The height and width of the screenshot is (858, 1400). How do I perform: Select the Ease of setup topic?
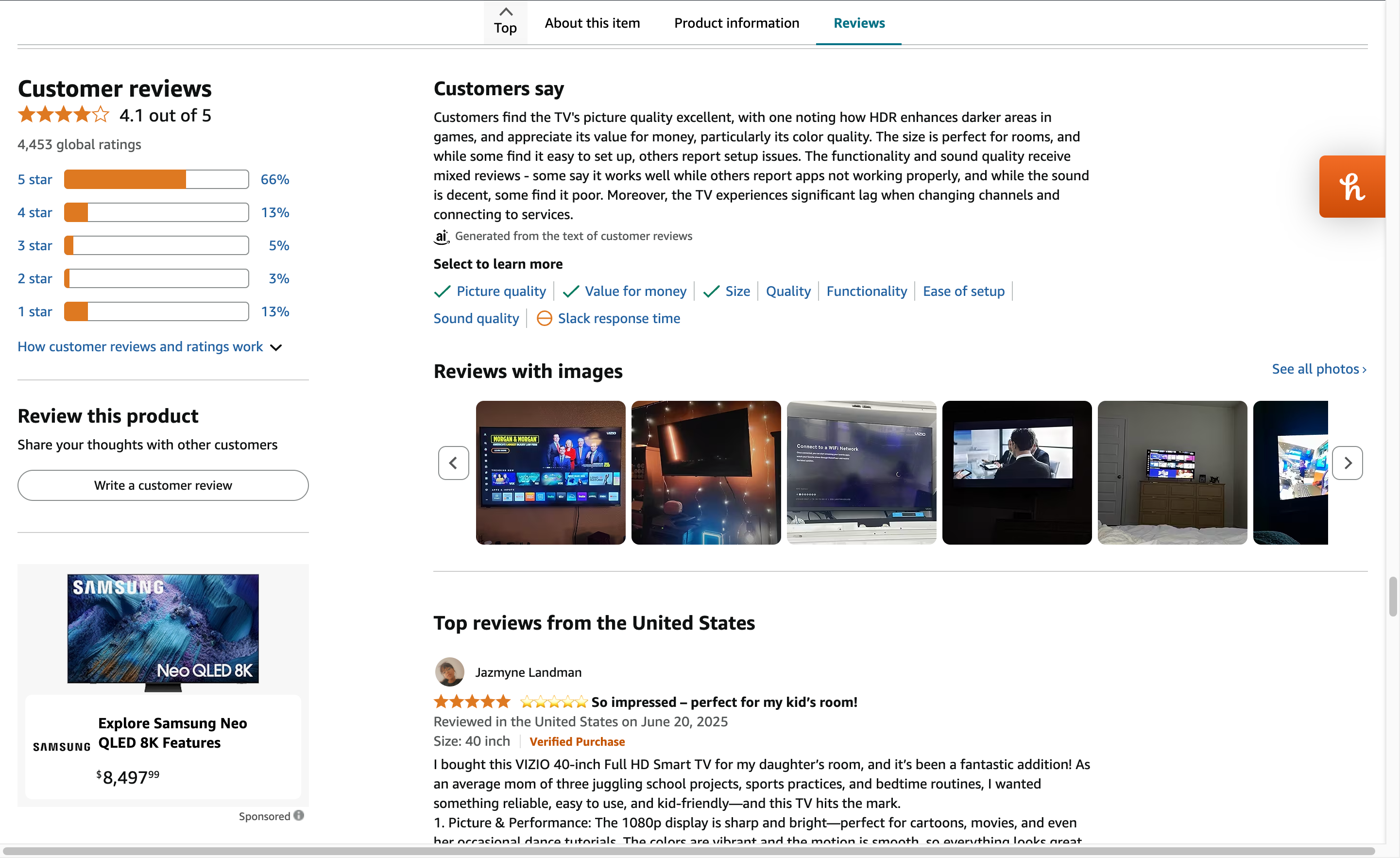(x=964, y=291)
